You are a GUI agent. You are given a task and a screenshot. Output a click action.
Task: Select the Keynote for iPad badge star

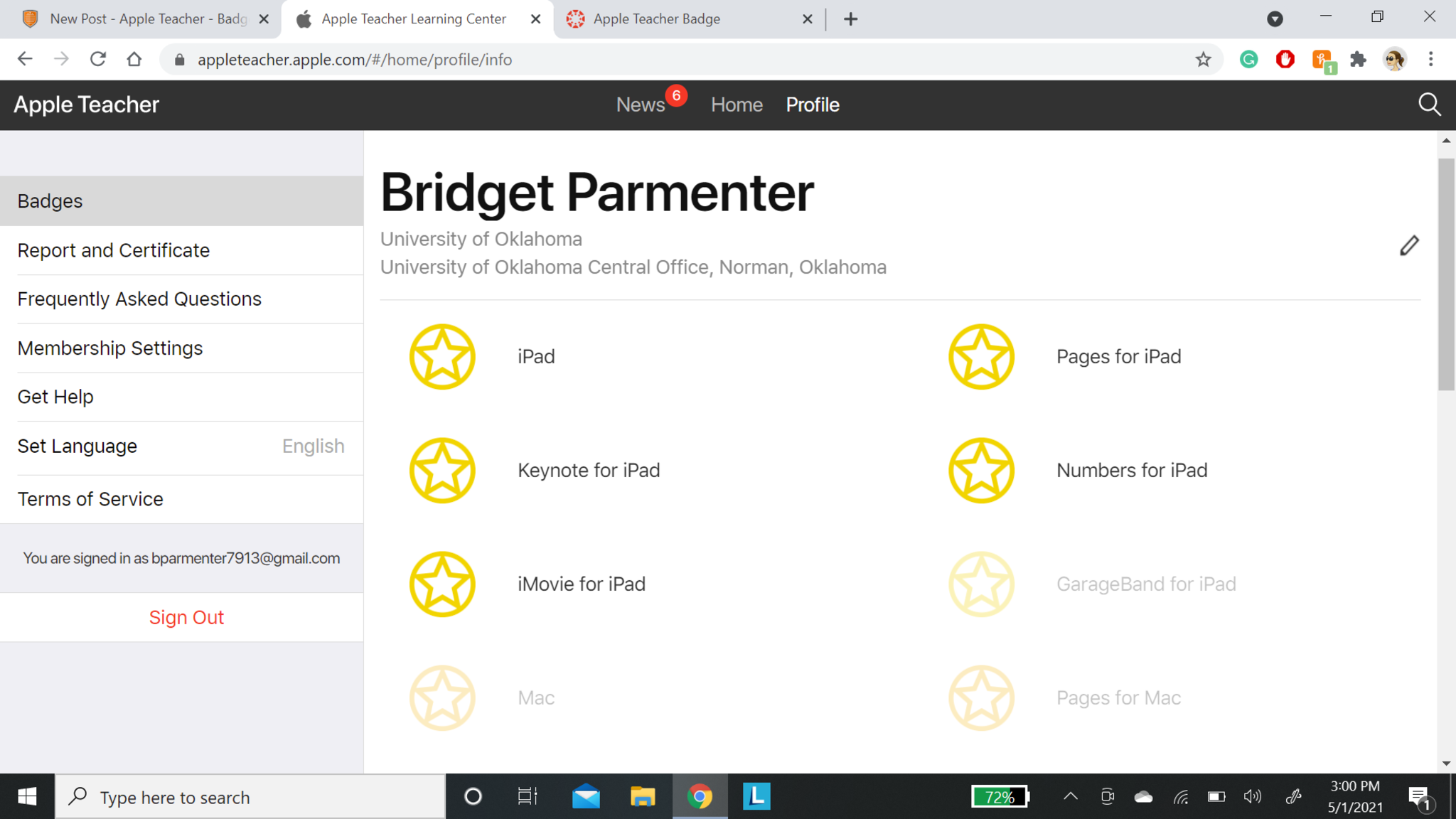pyautogui.click(x=442, y=471)
